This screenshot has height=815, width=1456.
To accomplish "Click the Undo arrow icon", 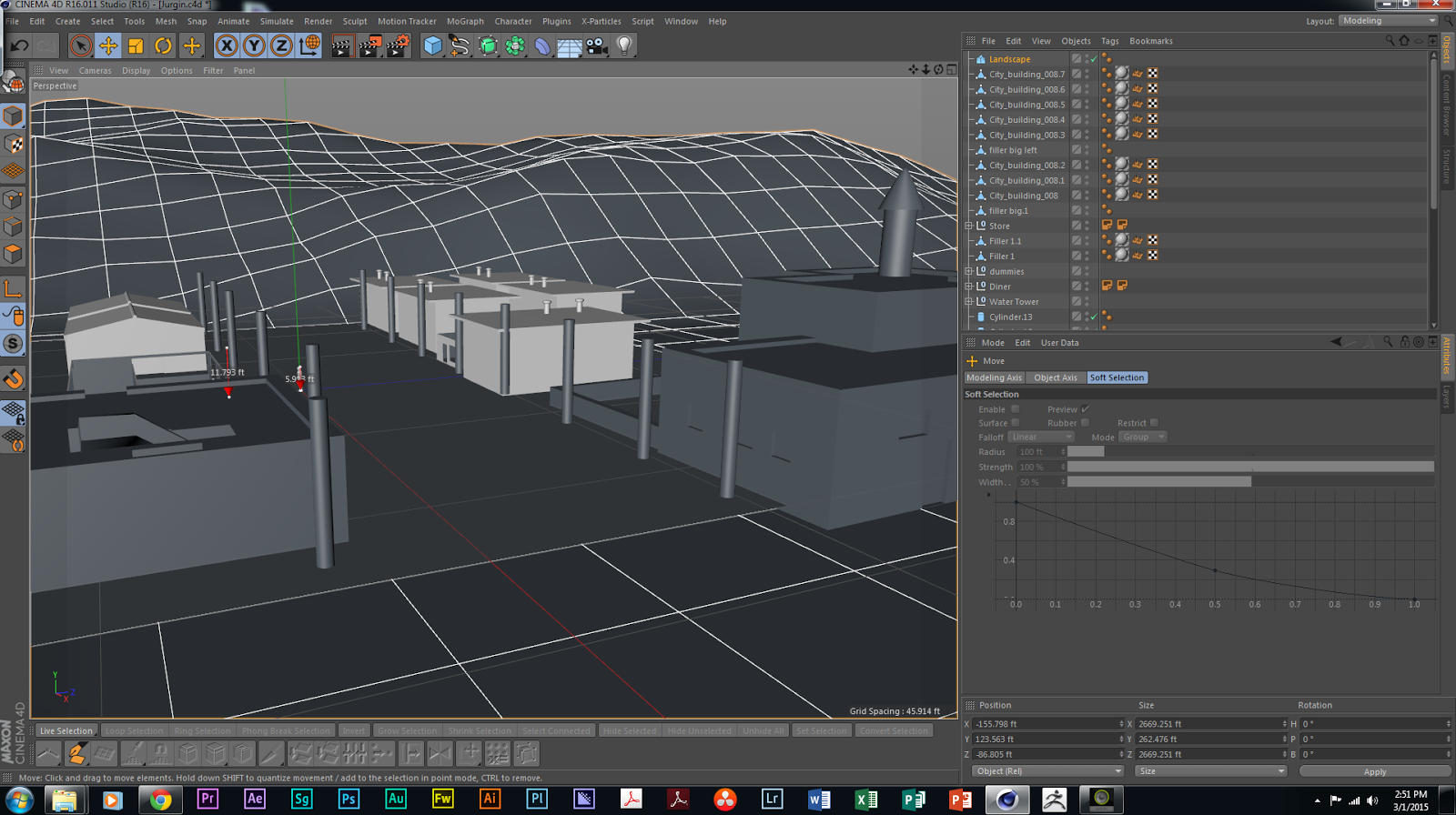I will coord(19,45).
